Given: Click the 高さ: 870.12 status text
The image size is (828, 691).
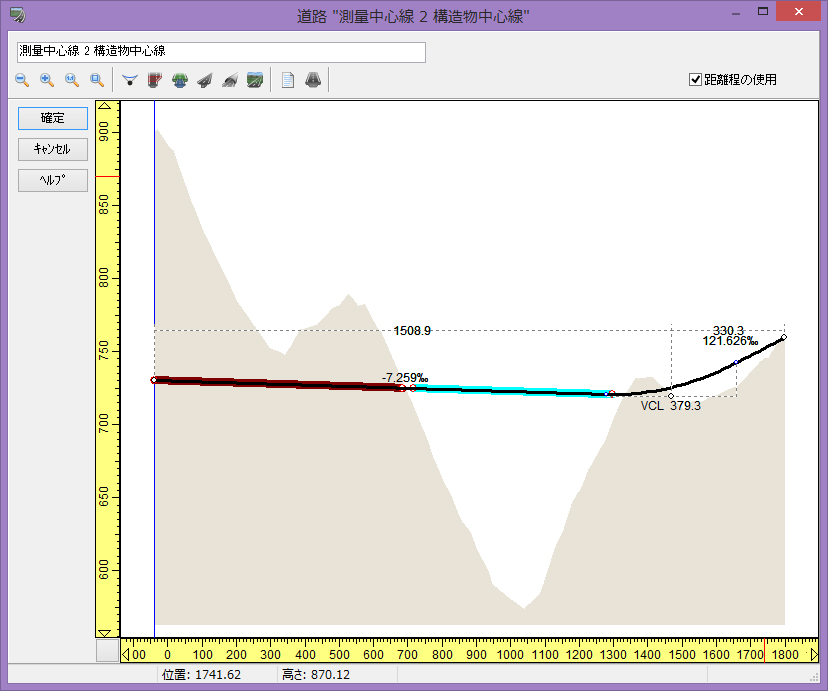Looking at the screenshot, I should pos(316,675).
